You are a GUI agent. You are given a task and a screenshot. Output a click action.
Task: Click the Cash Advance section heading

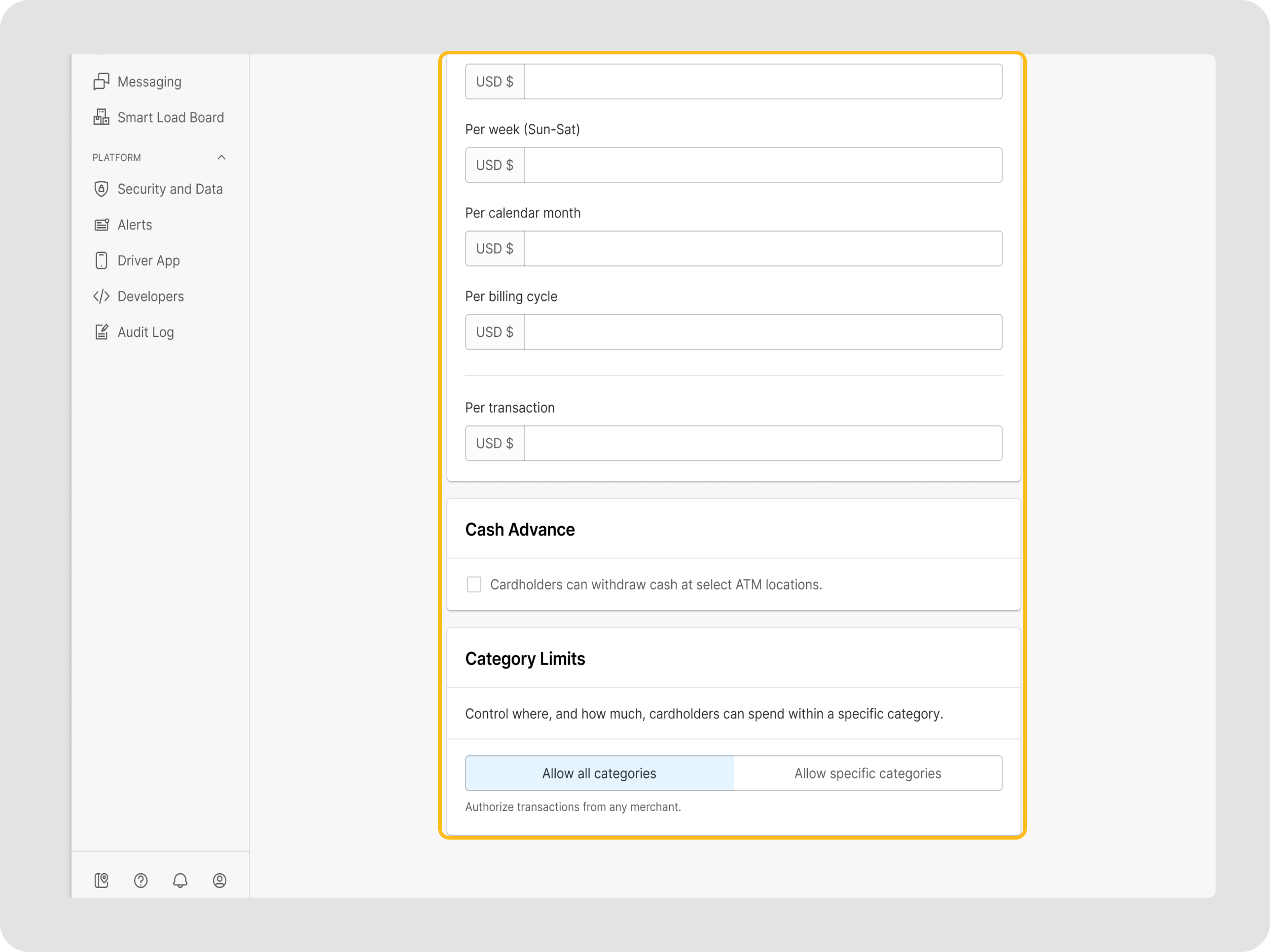pos(520,529)
